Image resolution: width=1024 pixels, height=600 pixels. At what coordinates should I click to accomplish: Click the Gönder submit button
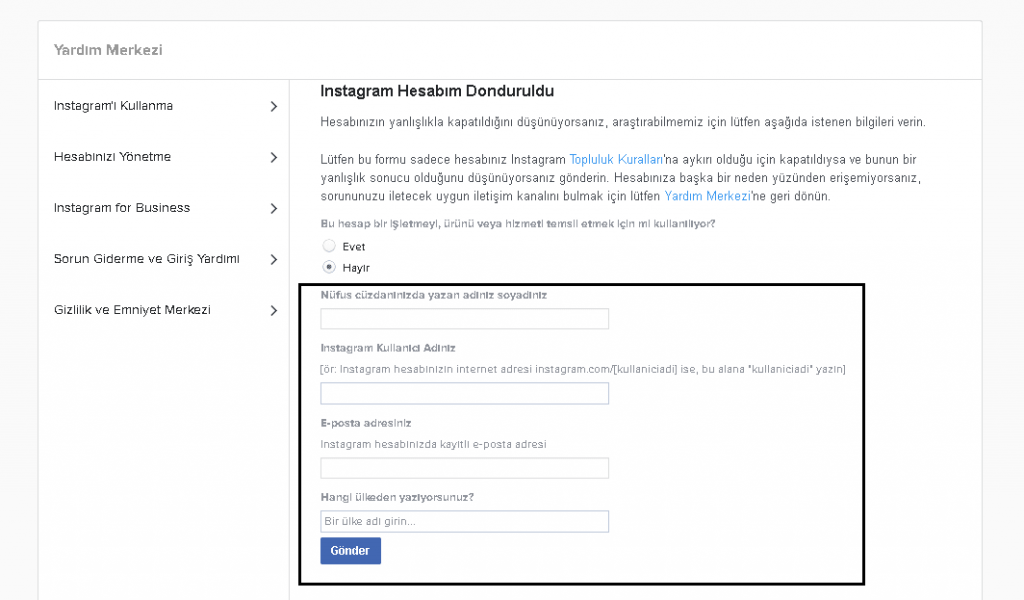pyautogui.click(x=350, y=551)
